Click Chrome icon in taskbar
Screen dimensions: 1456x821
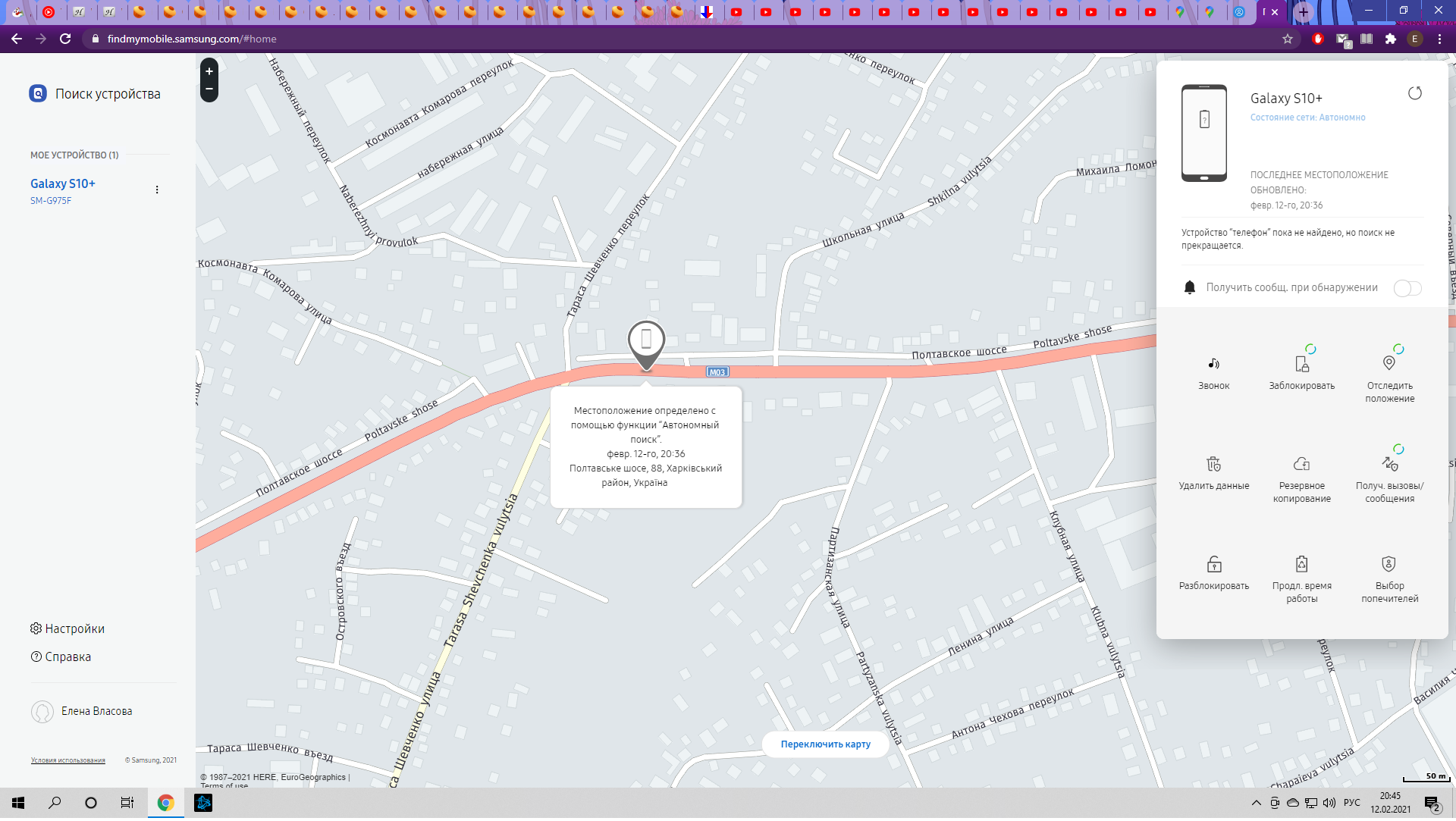(165, 803)
